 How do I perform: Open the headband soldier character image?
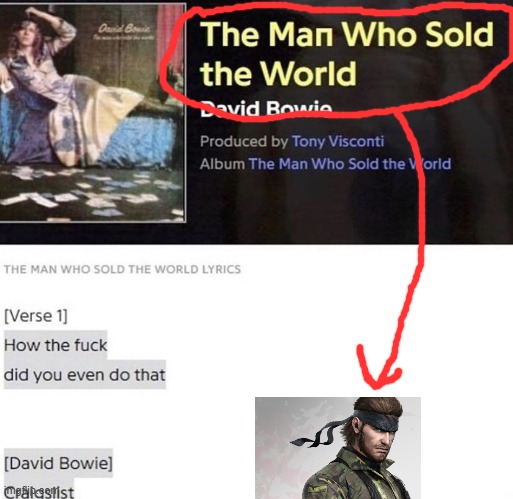338,448
